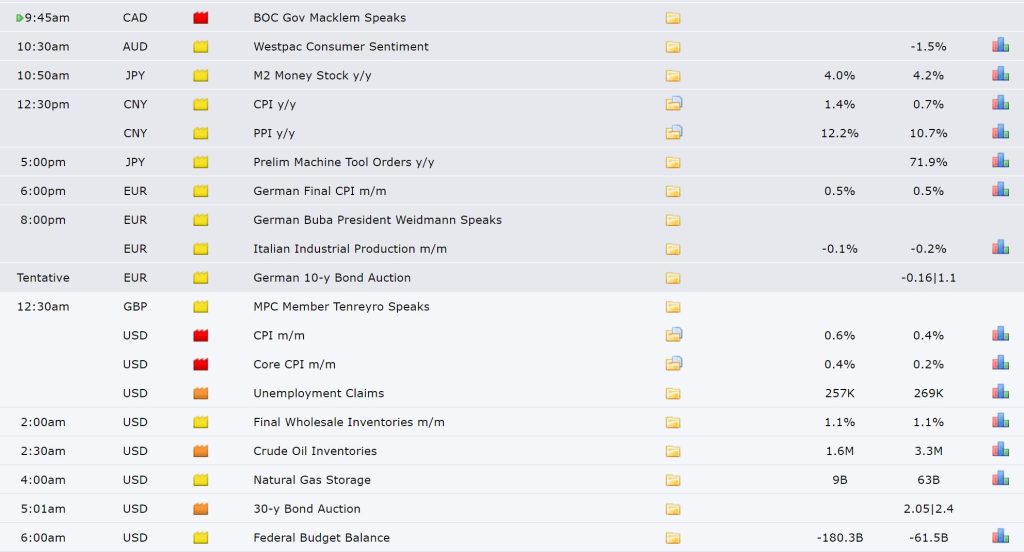Viewport: 1024px width, 552px height.
Task: Open chart icon for M2 Money Stock y/y
Action: [x=1000, y=74]
